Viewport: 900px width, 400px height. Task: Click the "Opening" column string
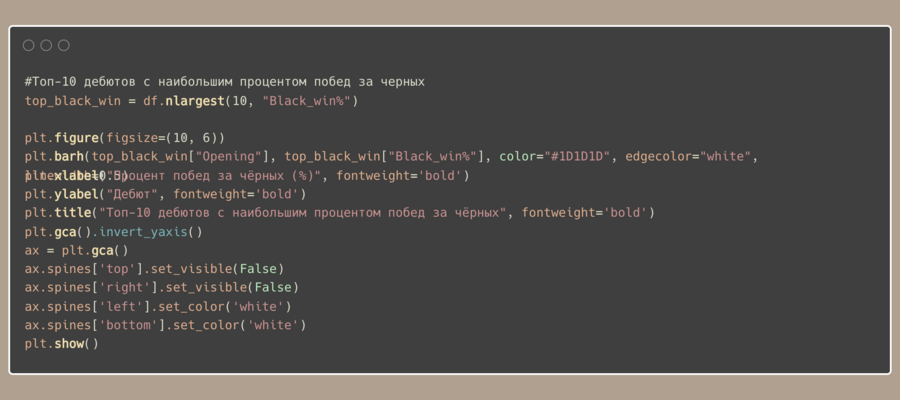pos(238,156)
